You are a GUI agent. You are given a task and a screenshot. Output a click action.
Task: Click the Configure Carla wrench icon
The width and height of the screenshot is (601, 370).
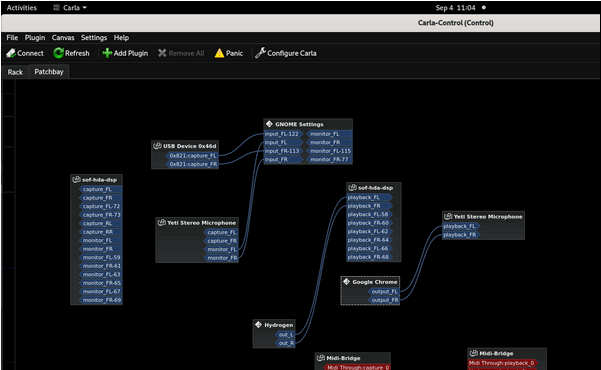(x=260, y=53)
